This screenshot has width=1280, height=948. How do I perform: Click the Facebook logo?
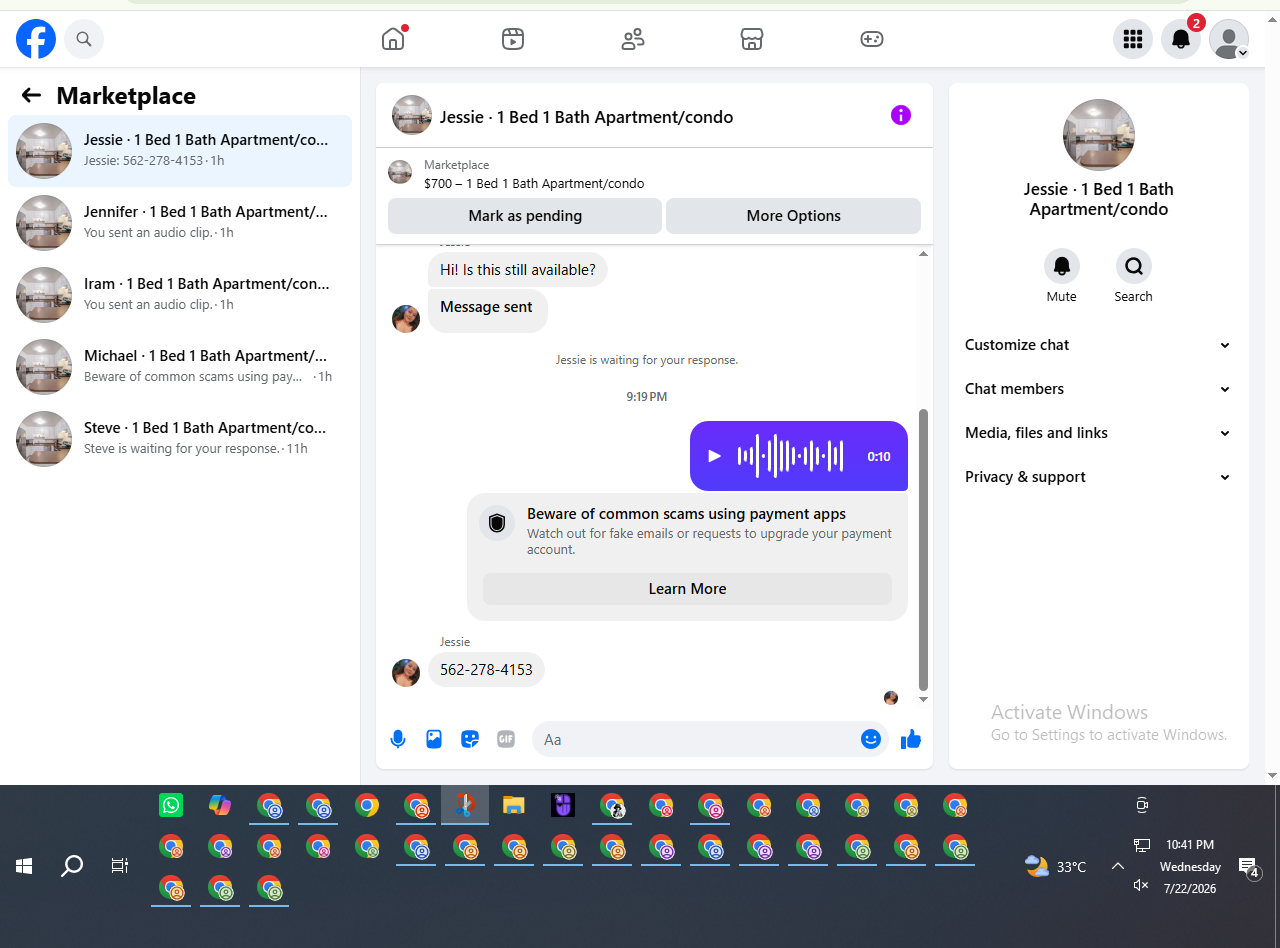pos(36,39)
